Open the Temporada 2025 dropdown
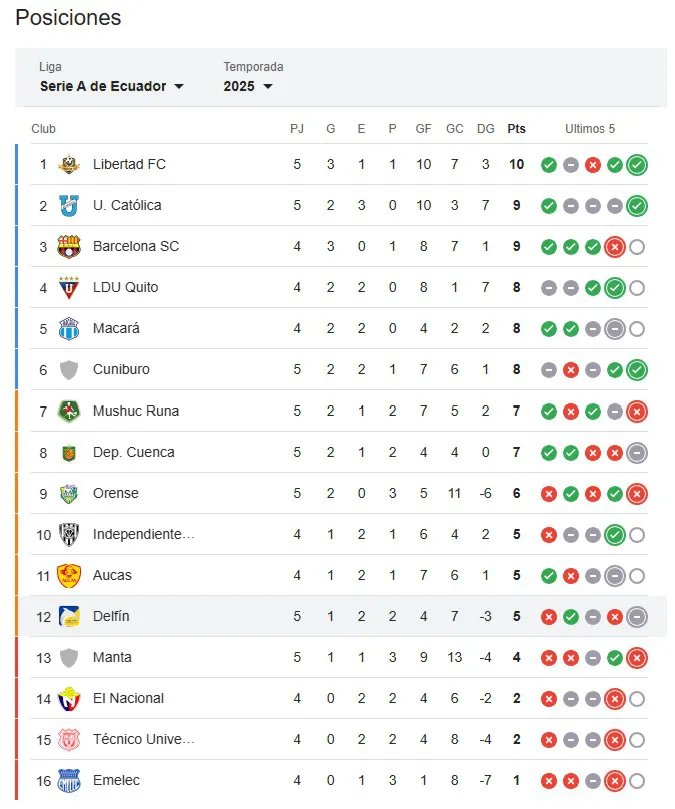The image size is (675, 809). coord(248,86)
